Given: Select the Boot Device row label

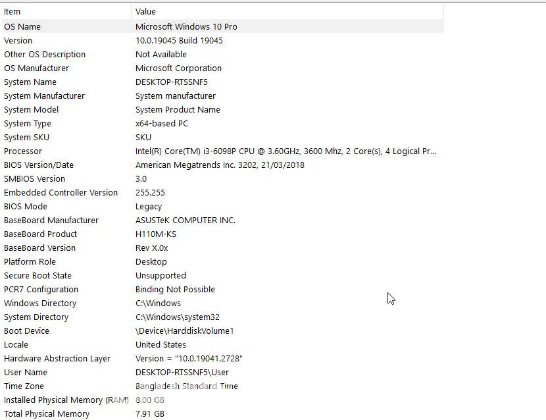Looking at the screenshot, I should (26, 331).
